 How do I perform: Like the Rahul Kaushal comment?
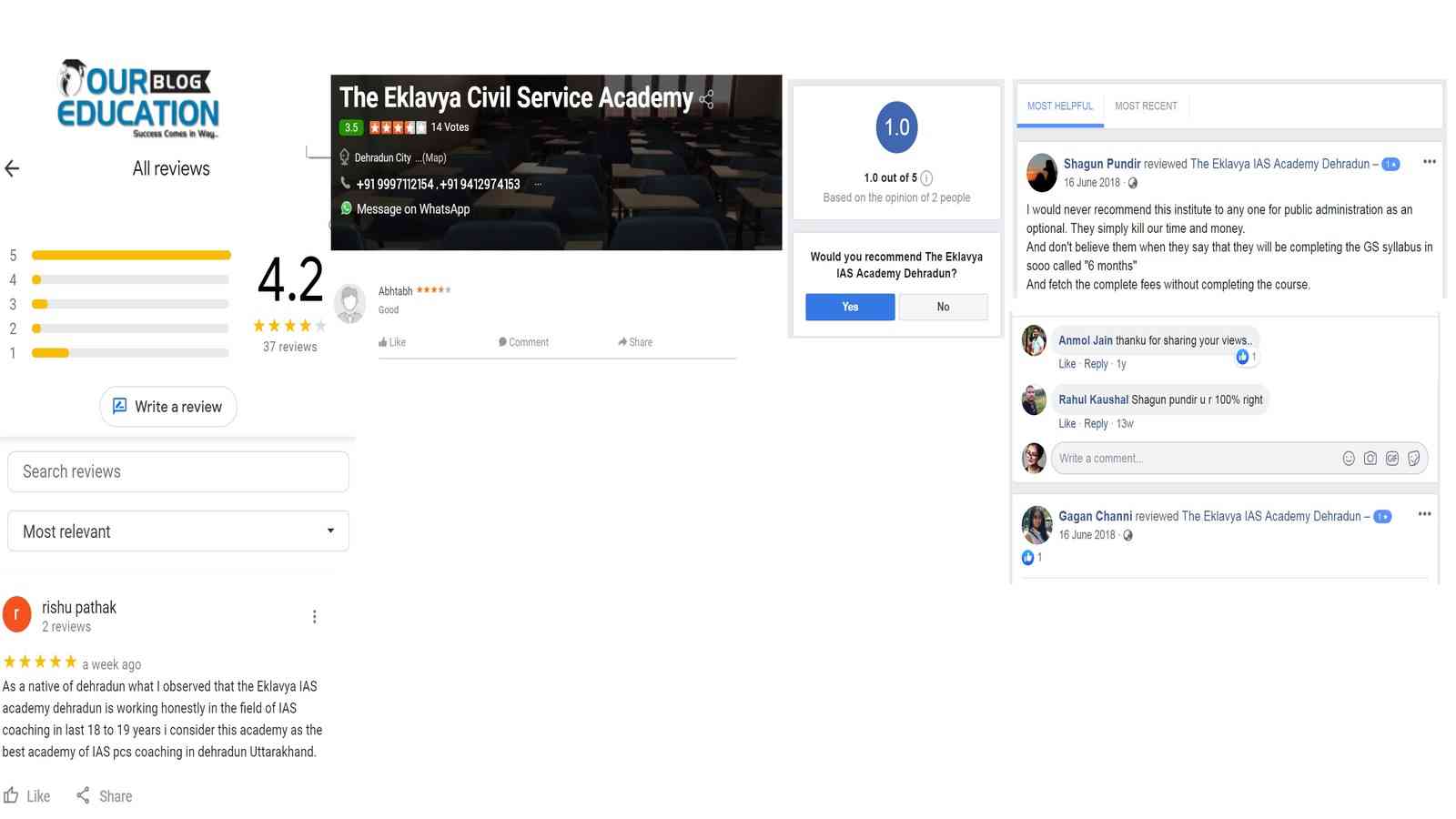pos(1067,424)
